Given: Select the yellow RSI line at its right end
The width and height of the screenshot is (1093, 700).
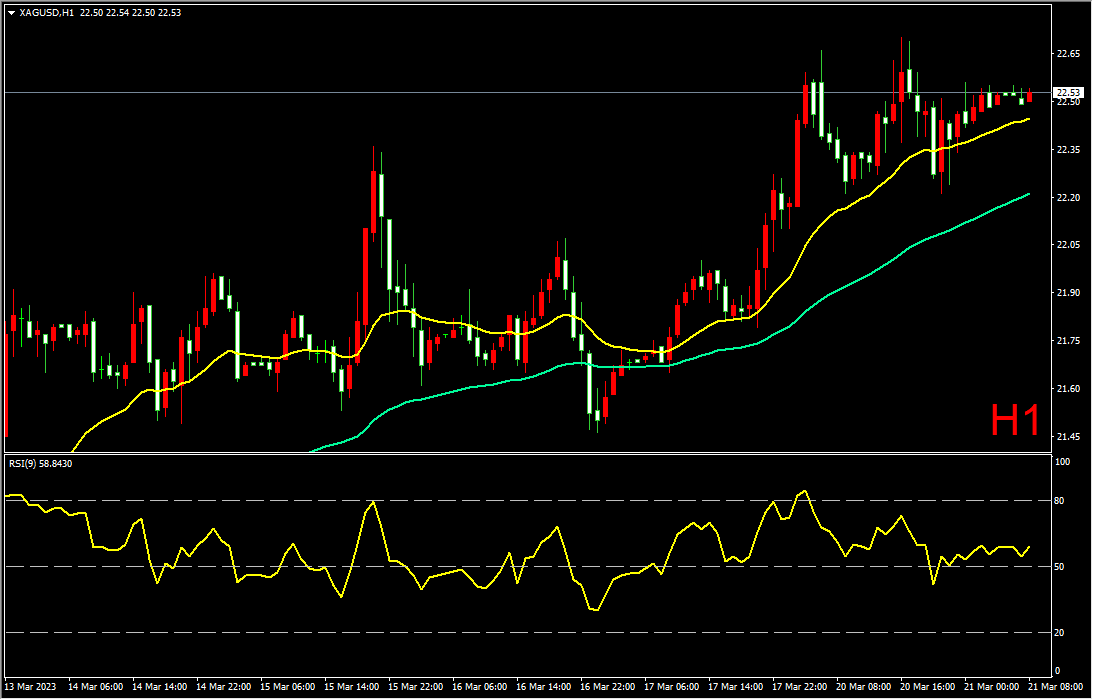Looking at the screenshot, I should click(1027, 548).
